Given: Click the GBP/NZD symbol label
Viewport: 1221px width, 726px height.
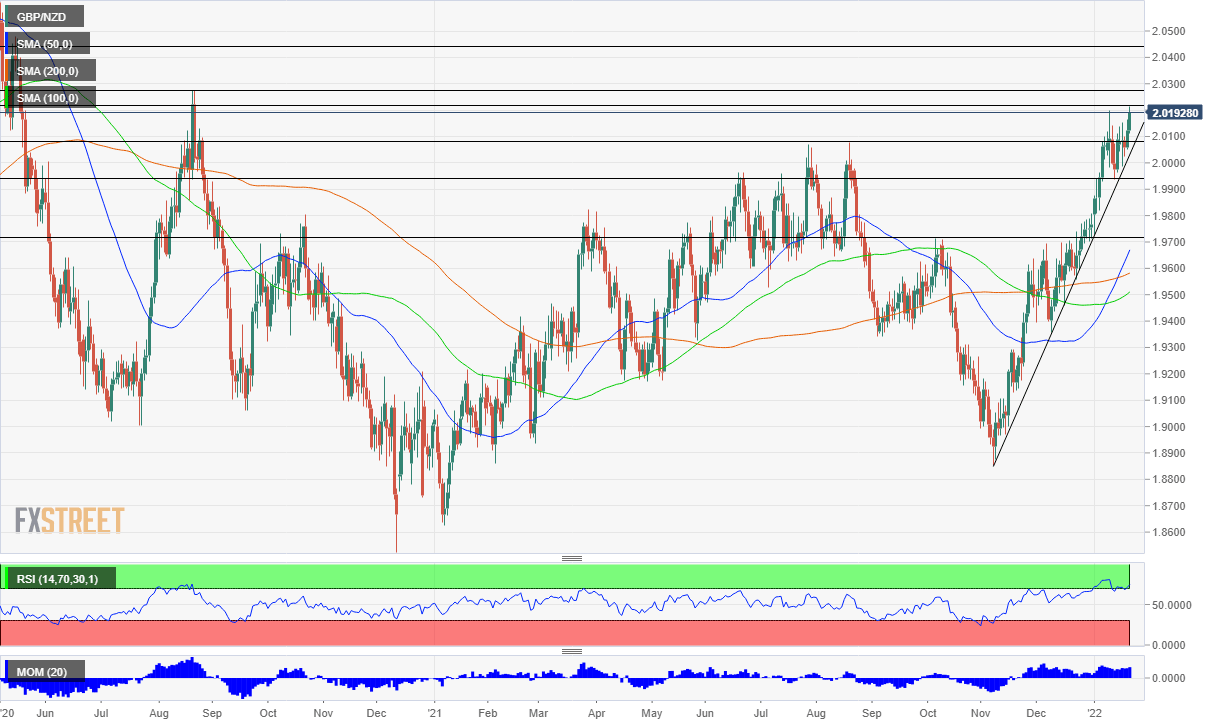Looking at the screenshot, I should (42, 17).
